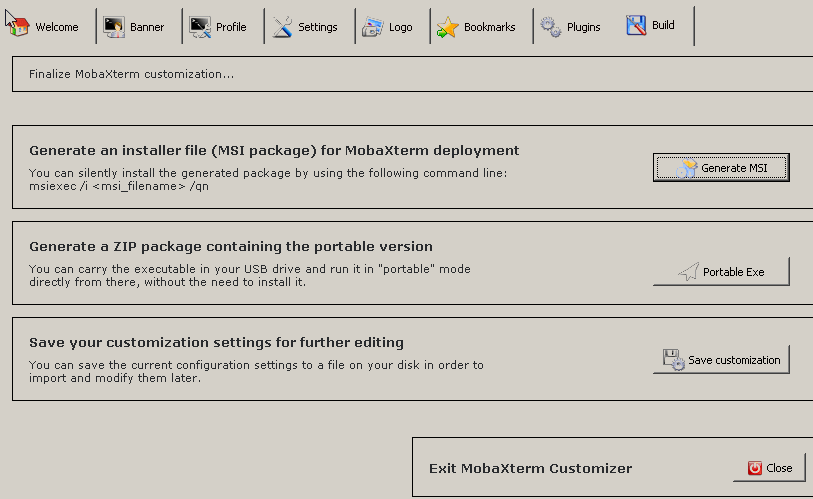Image resolution: width=813 pixels, height=499 pixels.
Task: Click the Finalize MobaXterm customization header text
Action: point(132,74)
